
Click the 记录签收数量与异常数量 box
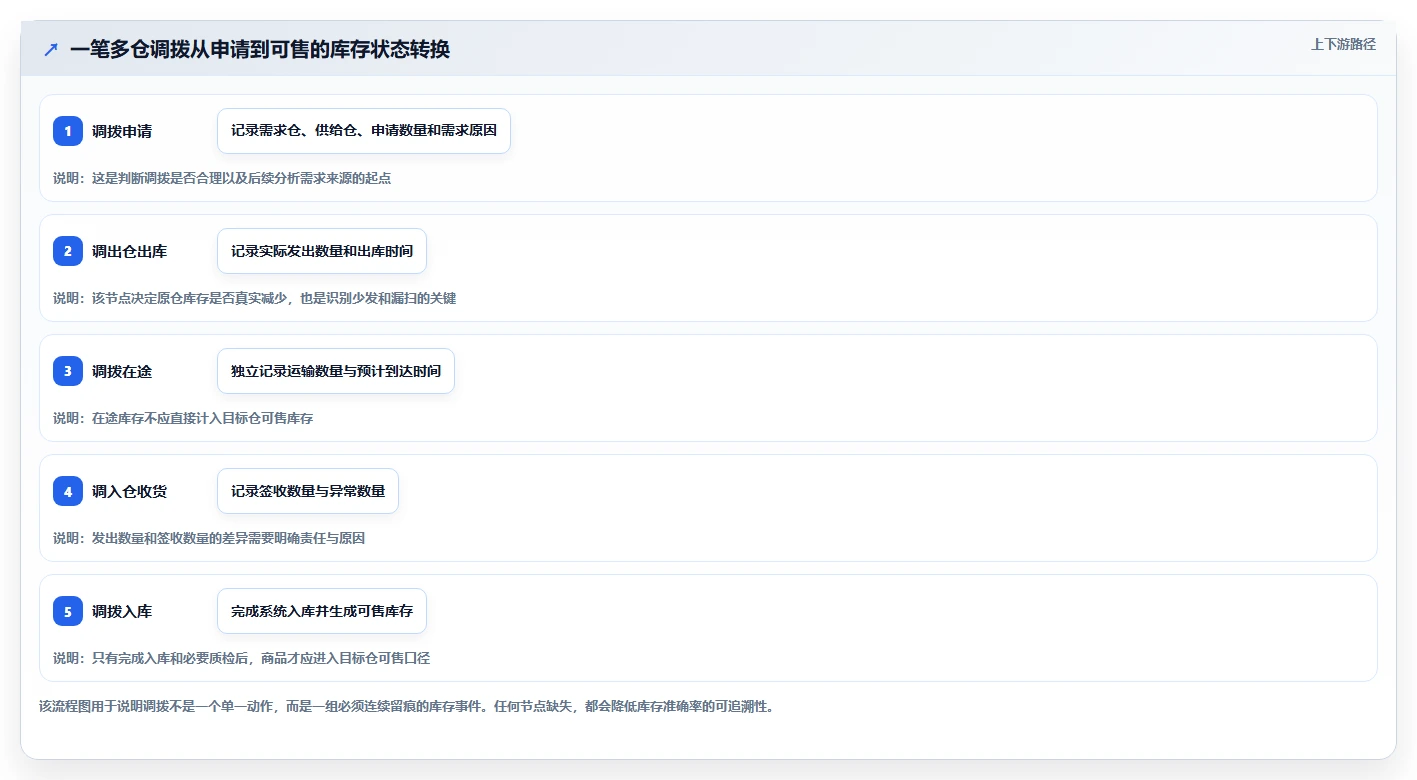(x=308, y=491)
